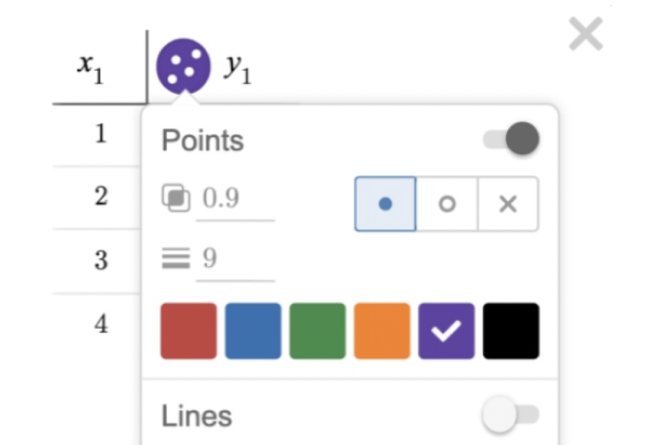Click the checked purple color swatch
The height and width of the screenshot is (445, 668).
tap(446, 331)
